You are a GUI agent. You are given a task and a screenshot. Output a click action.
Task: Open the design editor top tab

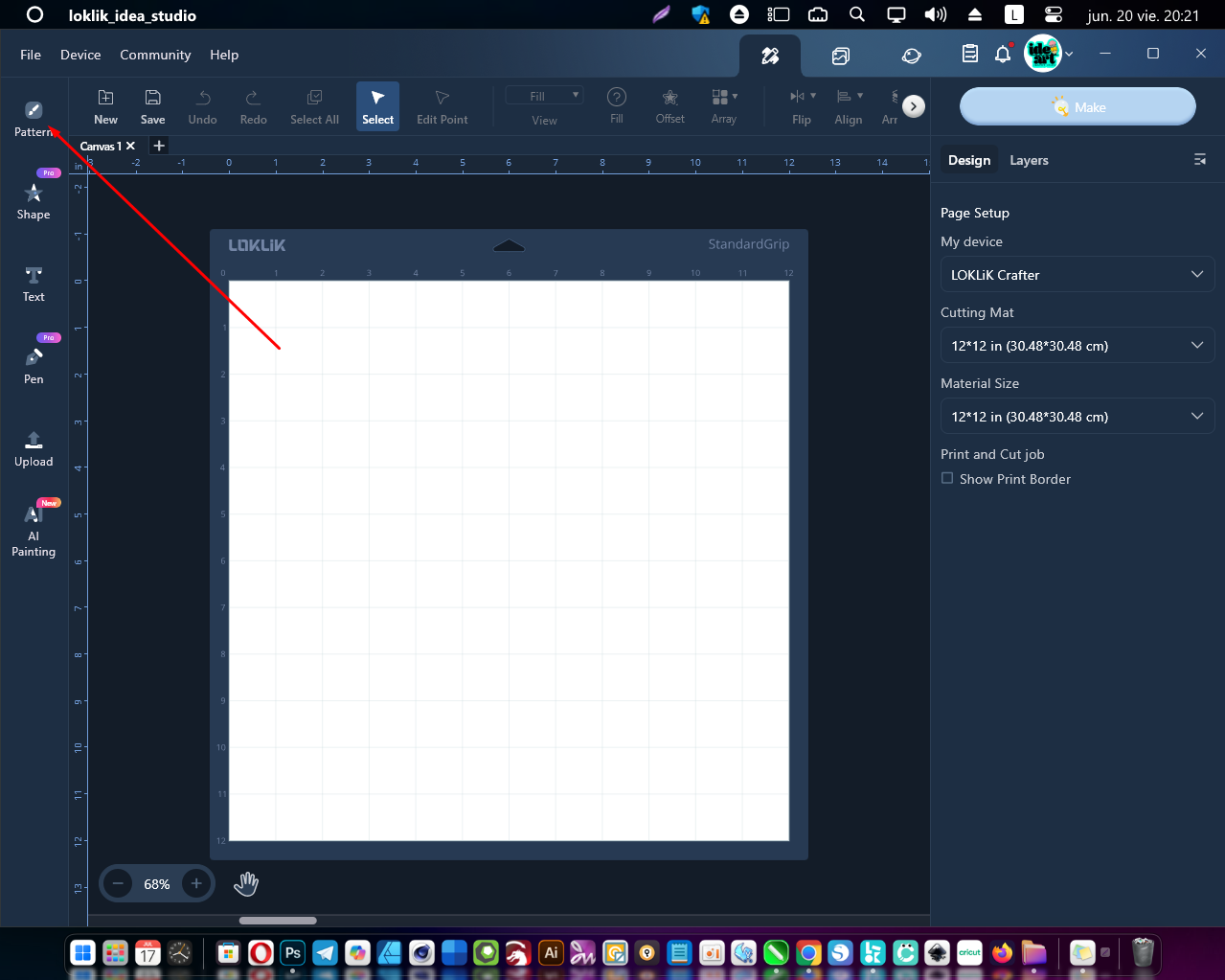(770, 56)
